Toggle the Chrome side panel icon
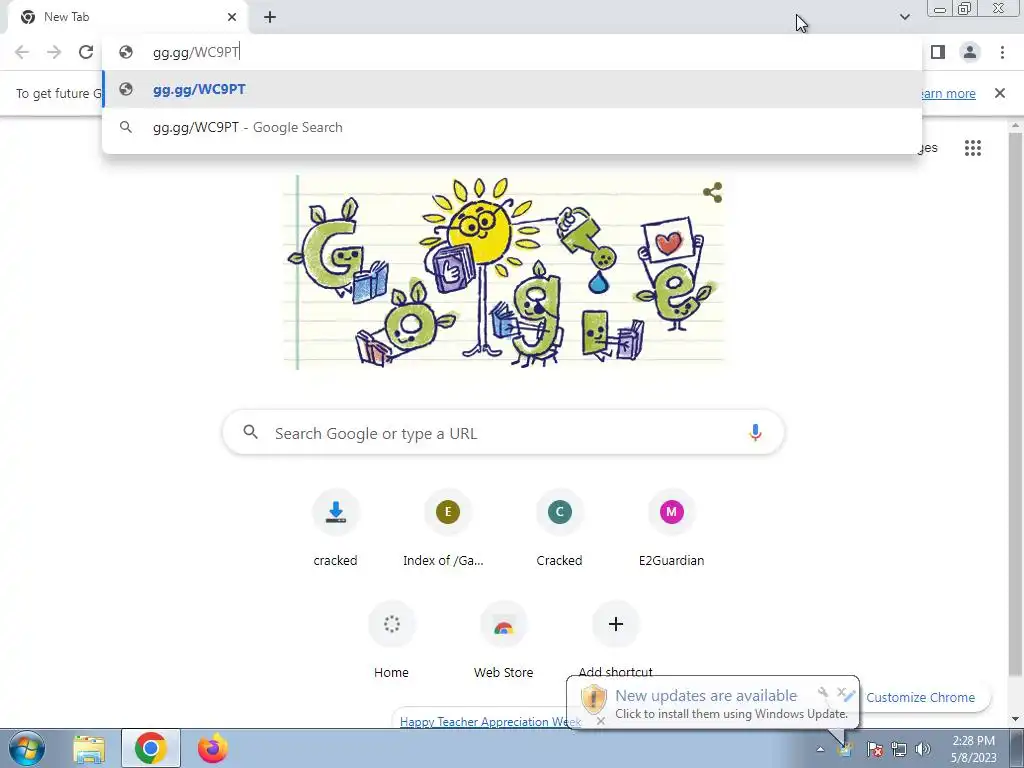1024x768 pixels. (x=938, y=52)
